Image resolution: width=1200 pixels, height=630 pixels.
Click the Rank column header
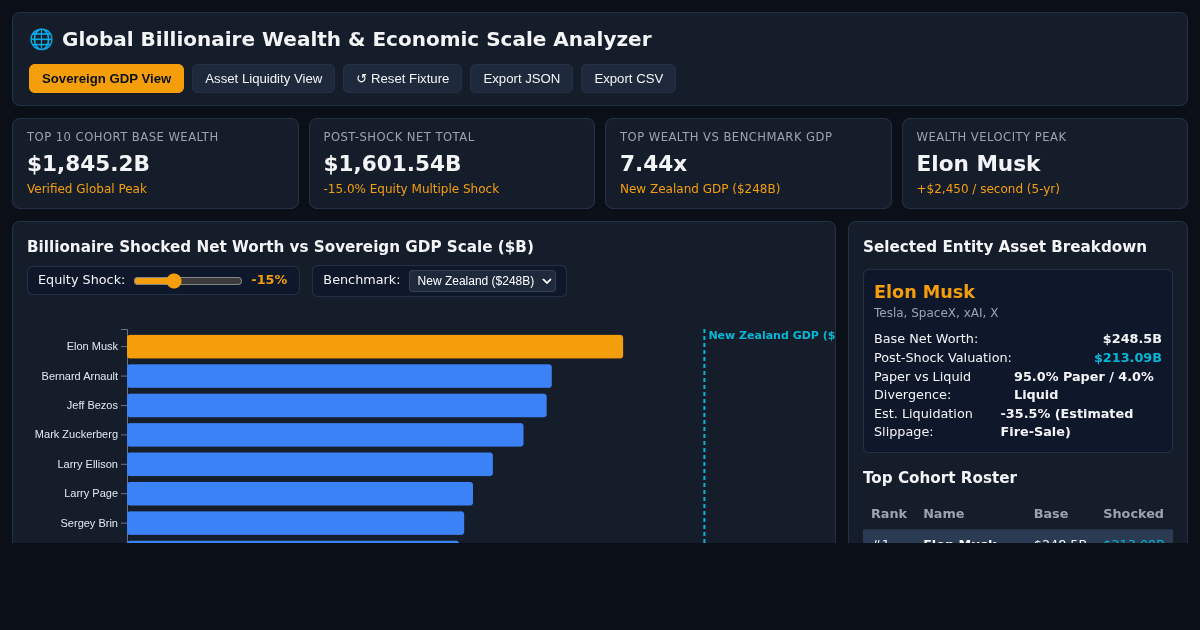point(889,514)
